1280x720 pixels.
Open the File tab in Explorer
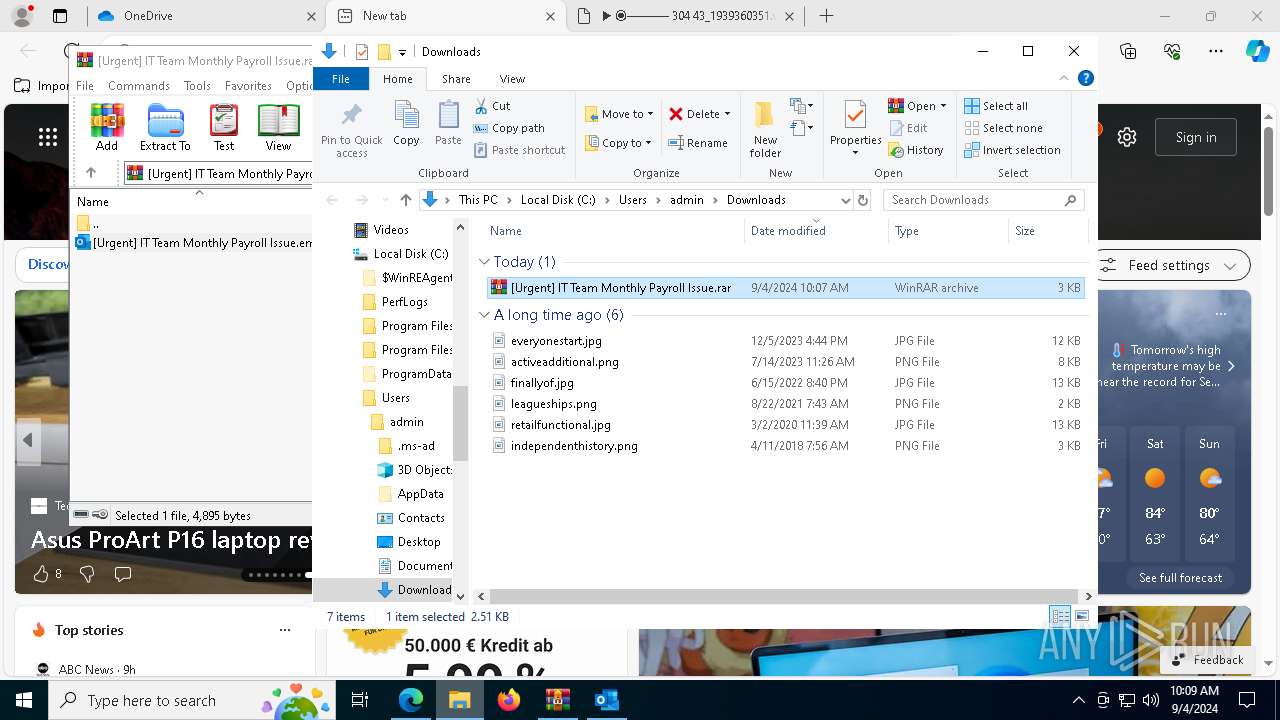pos(341,79)
